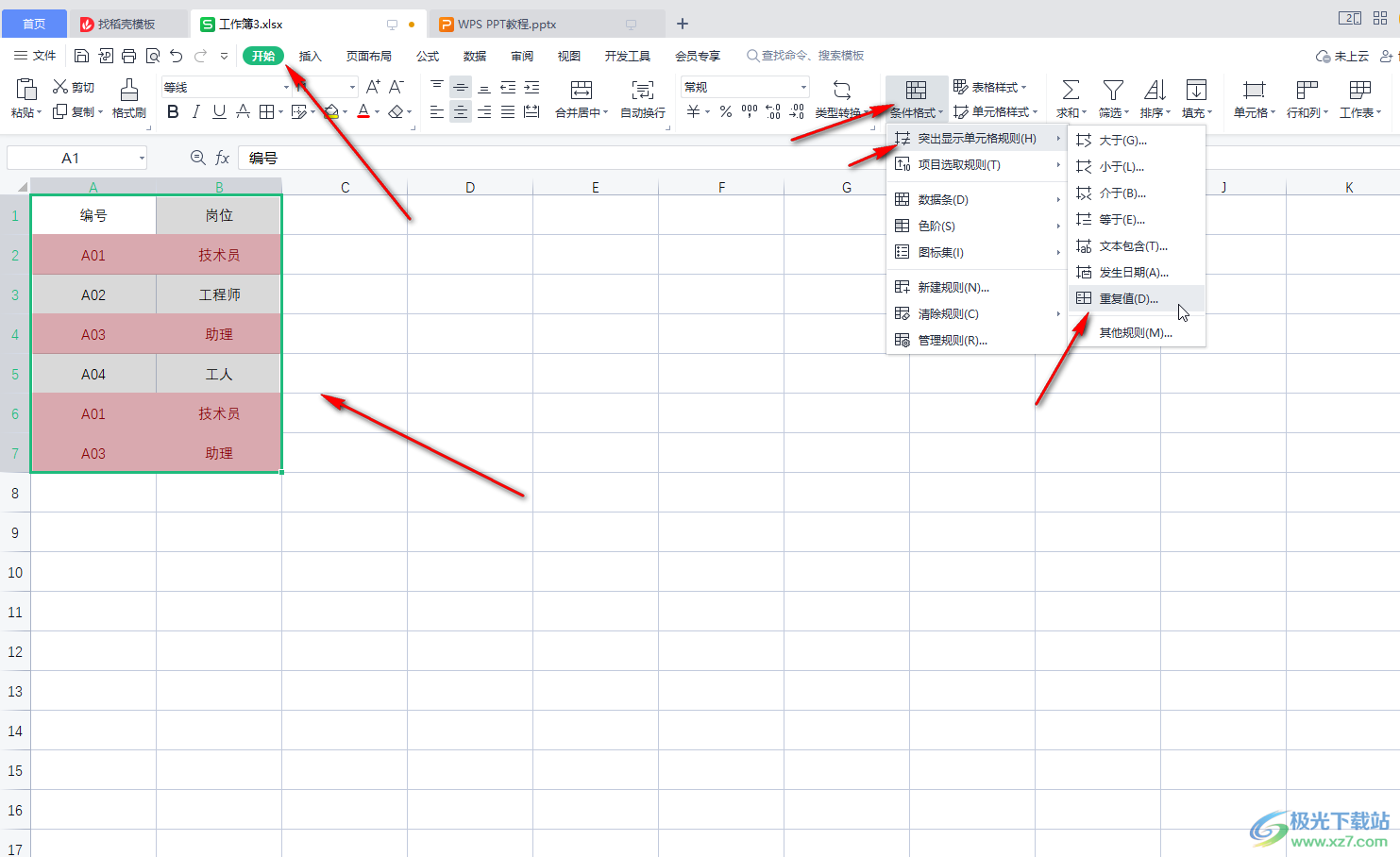Switch to the Formulas (公式) tab

(428, 56)
